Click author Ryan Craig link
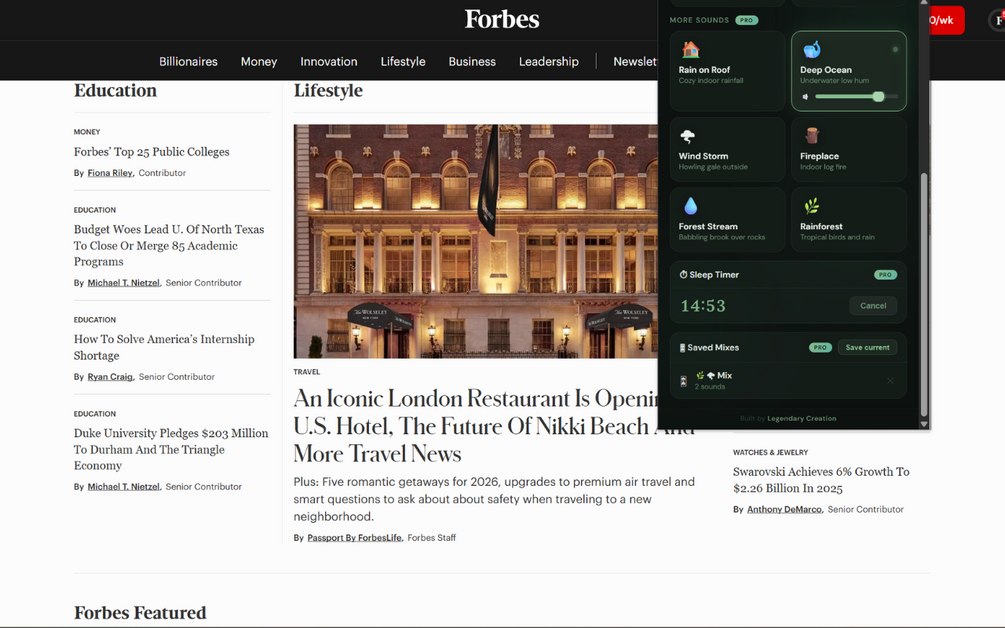 (x=110, y=377)
